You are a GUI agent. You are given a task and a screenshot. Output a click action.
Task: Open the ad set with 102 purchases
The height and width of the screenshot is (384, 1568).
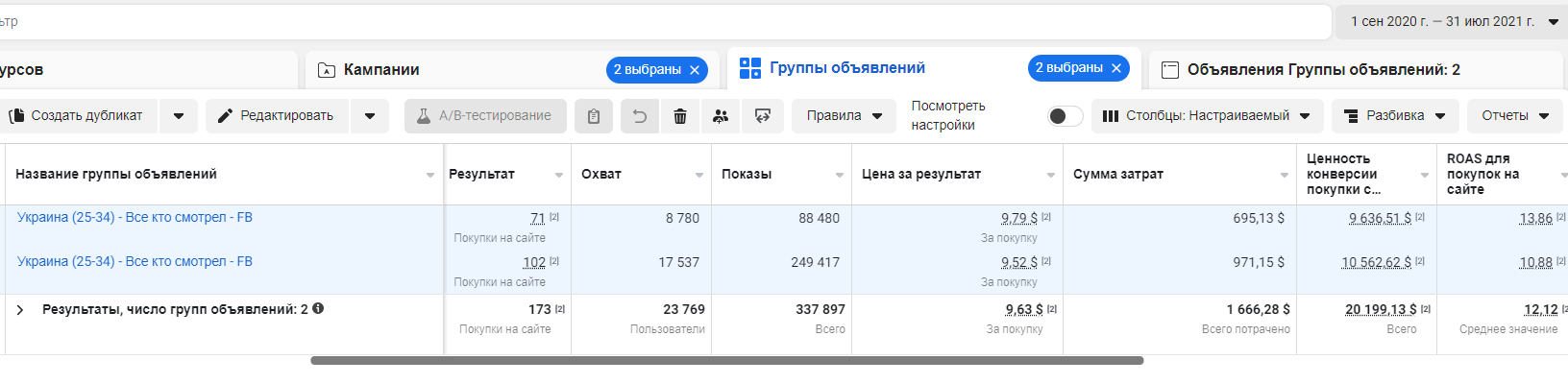(x=135, y=262)
